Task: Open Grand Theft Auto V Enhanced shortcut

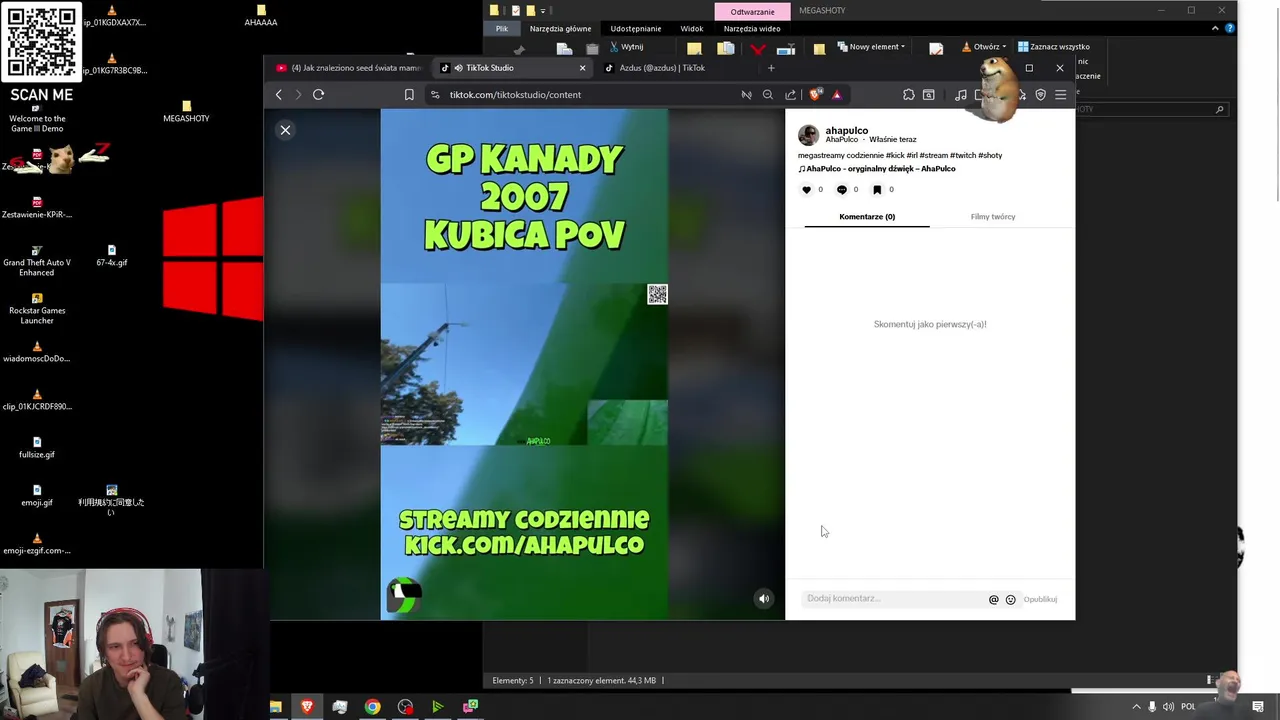Action: pos(37,260)
